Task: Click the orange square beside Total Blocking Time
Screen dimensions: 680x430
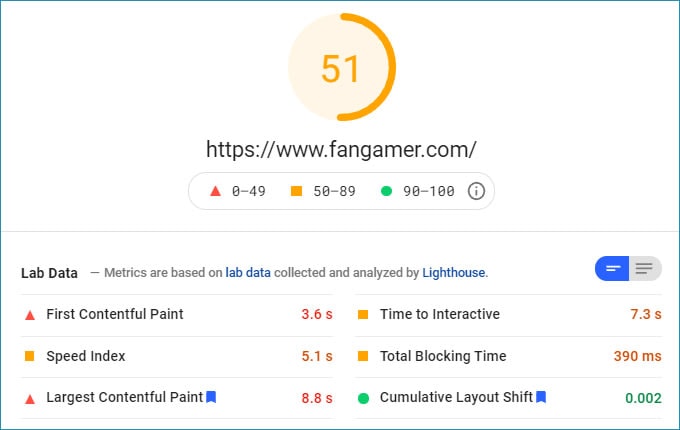Action: pos(363,356)
